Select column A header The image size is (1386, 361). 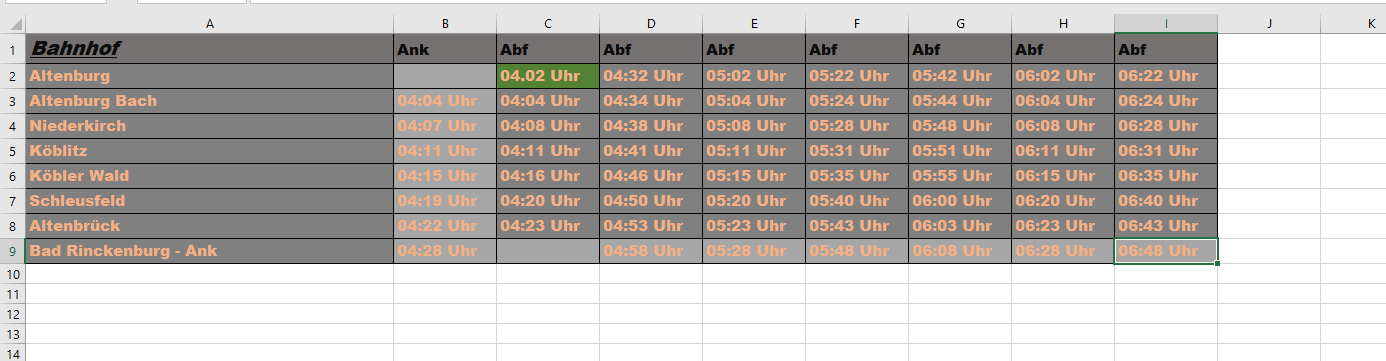(x=209, y=23)
